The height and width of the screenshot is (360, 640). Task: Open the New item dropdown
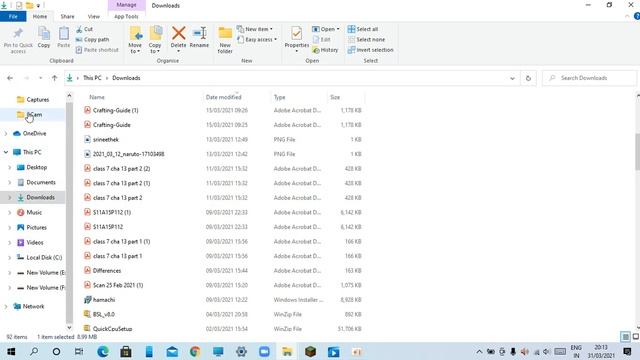click(x=255, y=29)
